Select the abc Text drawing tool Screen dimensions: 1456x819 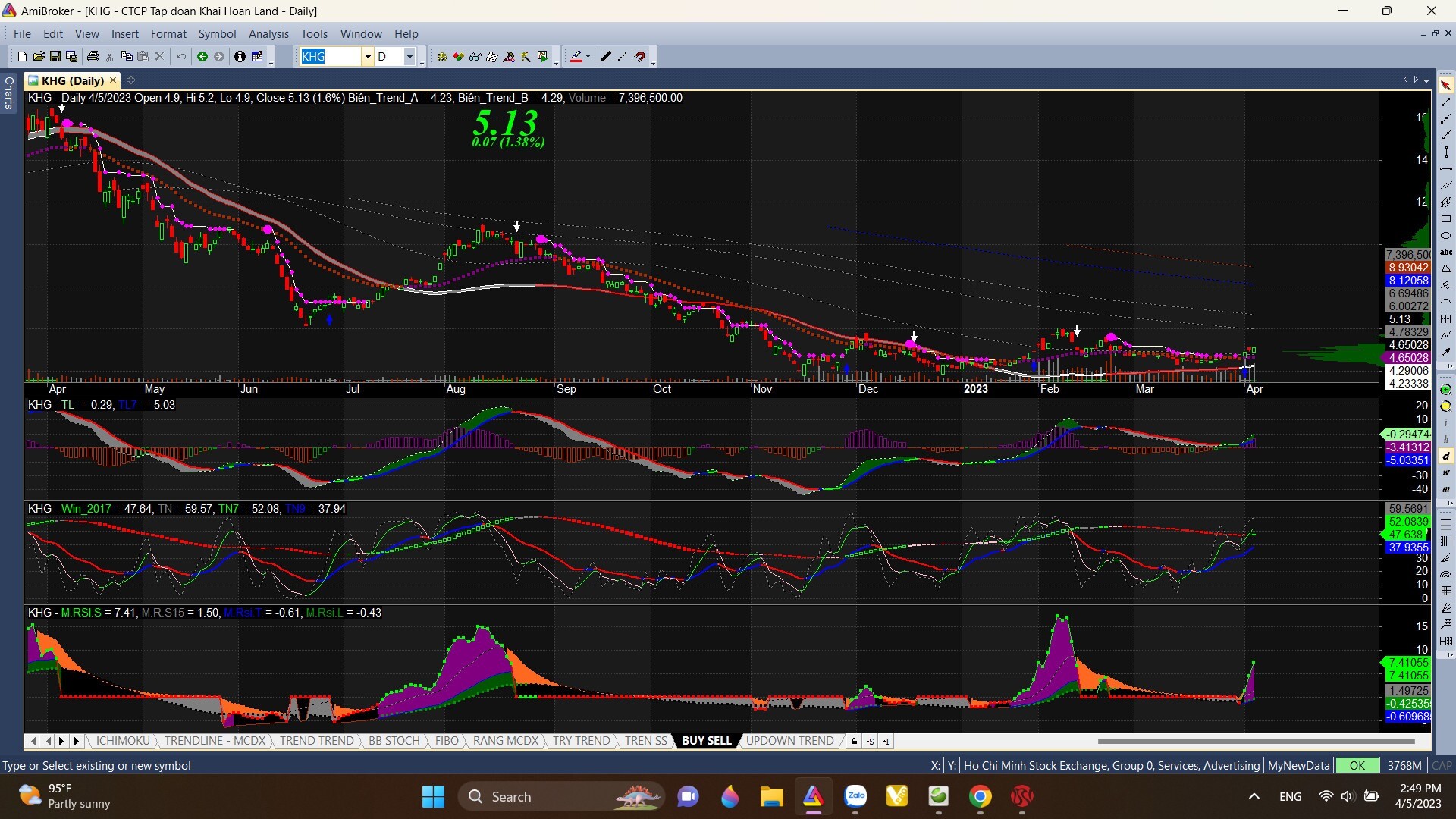(x=1445, y=252)
